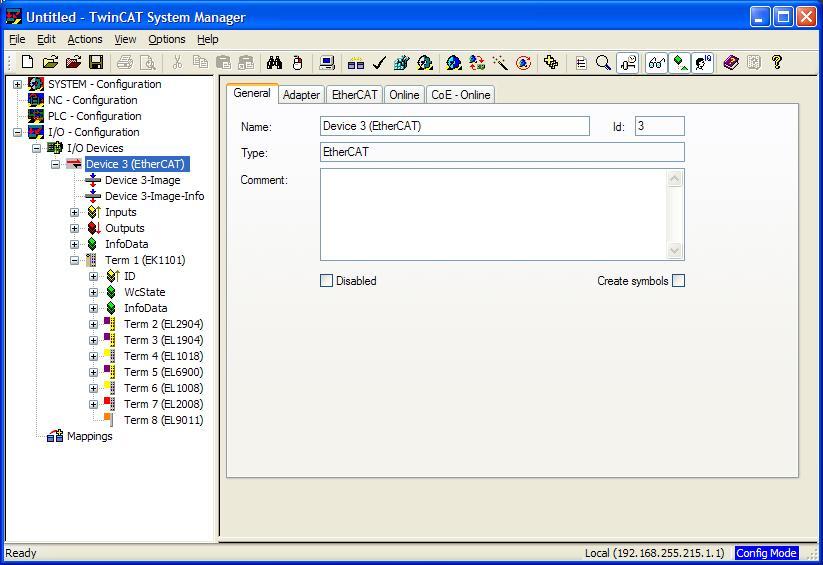Click the Choose Target System computer icon

coord(327,63)
